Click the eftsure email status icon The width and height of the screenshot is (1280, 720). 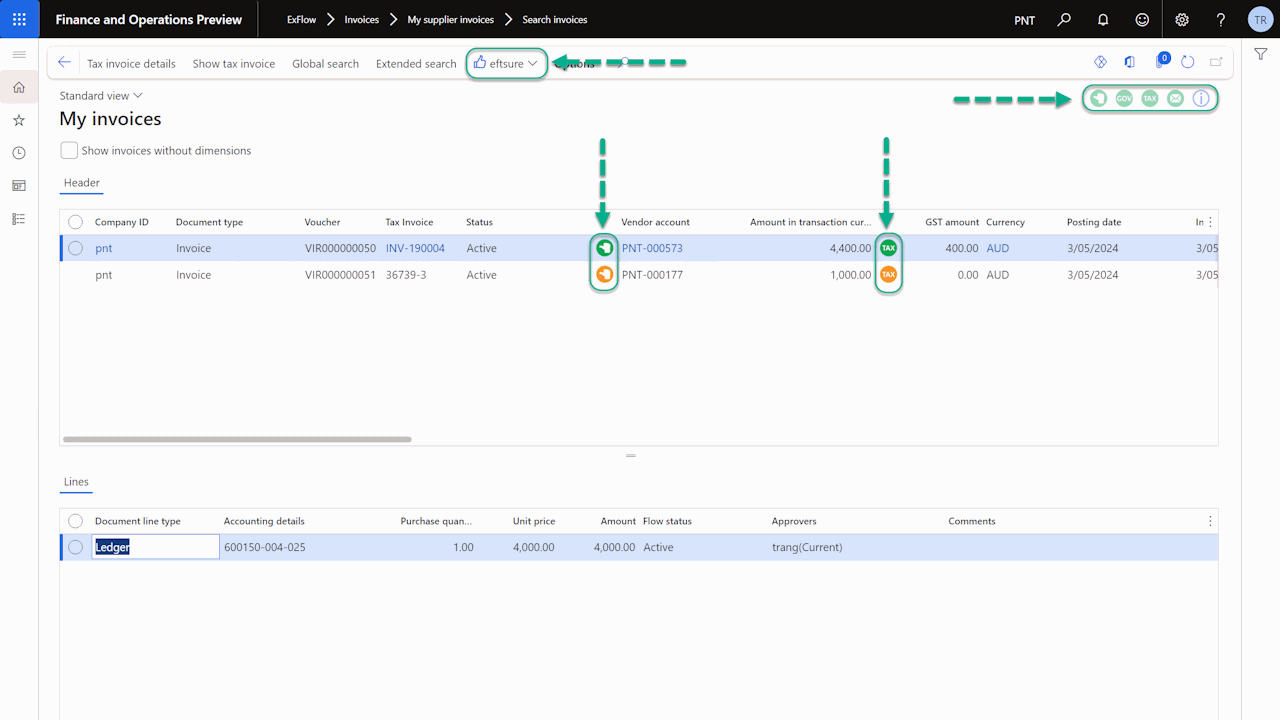1175,98
